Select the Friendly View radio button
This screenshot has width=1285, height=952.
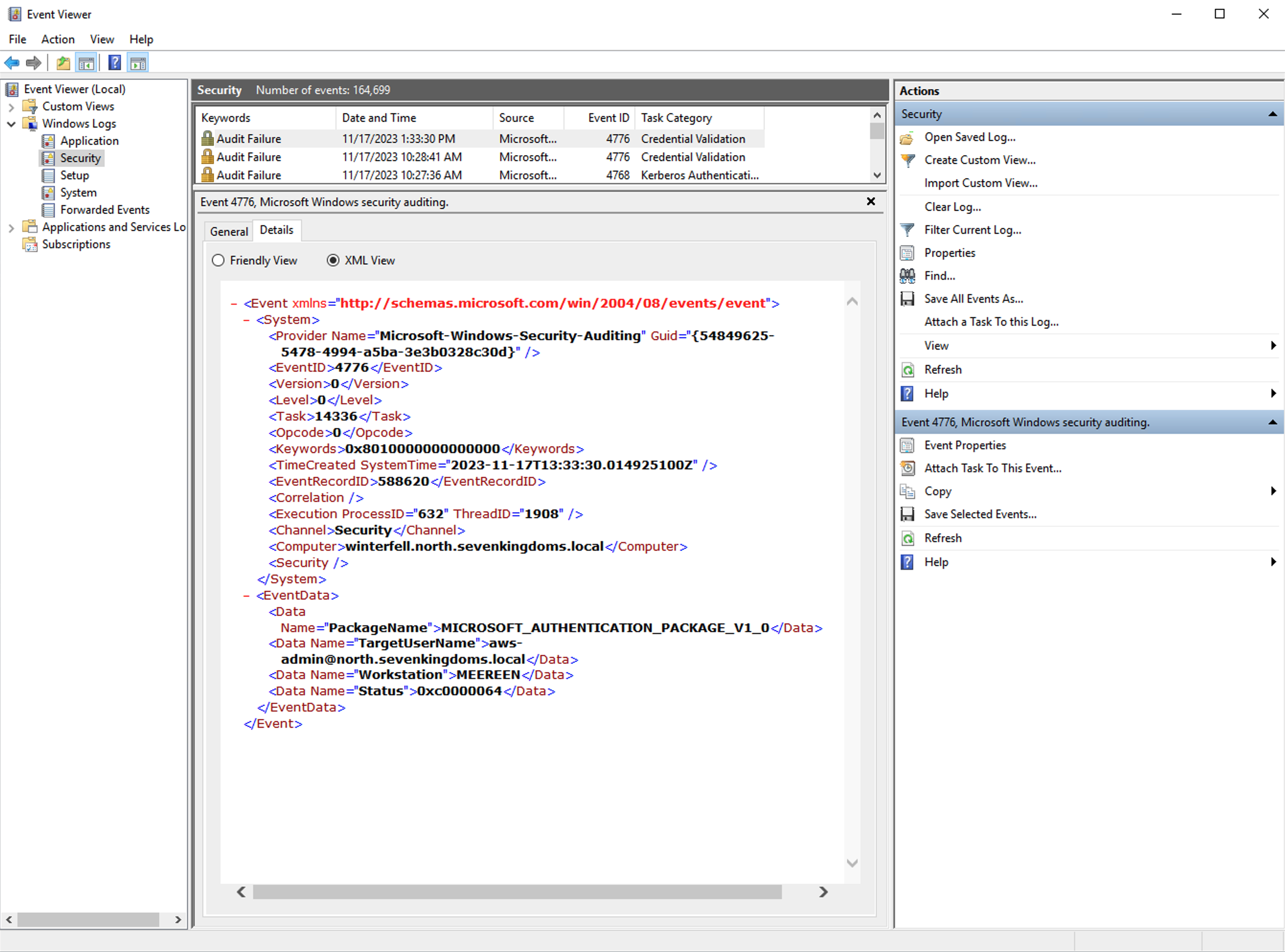click(x=220, y=260)
